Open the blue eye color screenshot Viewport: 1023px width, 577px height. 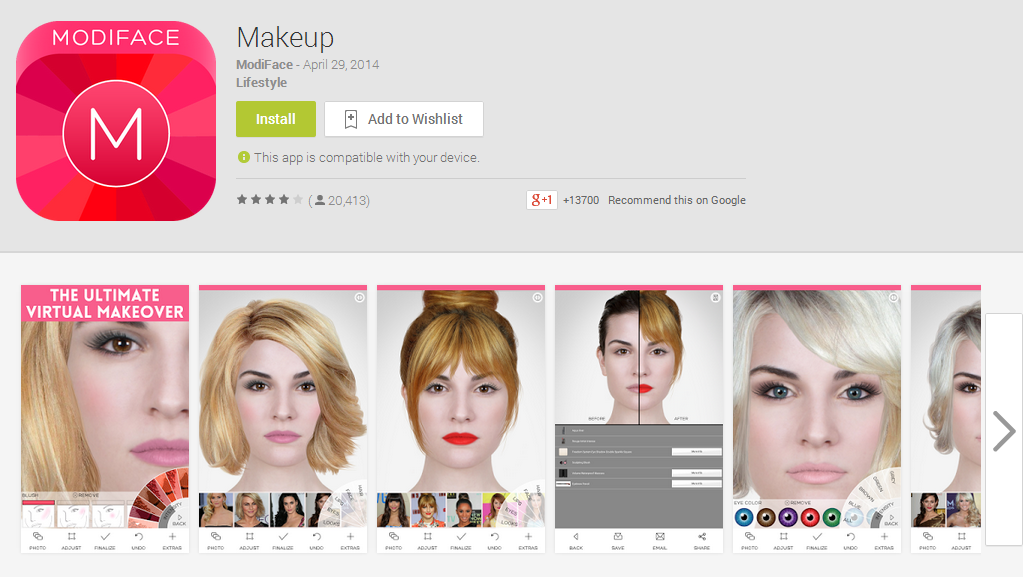point(817,419)
